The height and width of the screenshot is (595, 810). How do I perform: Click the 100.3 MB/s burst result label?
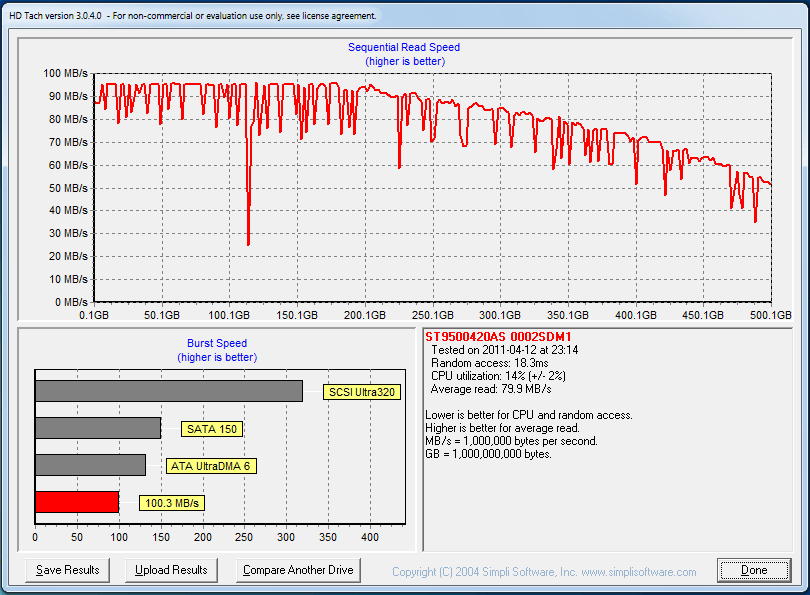pos(172,503)
